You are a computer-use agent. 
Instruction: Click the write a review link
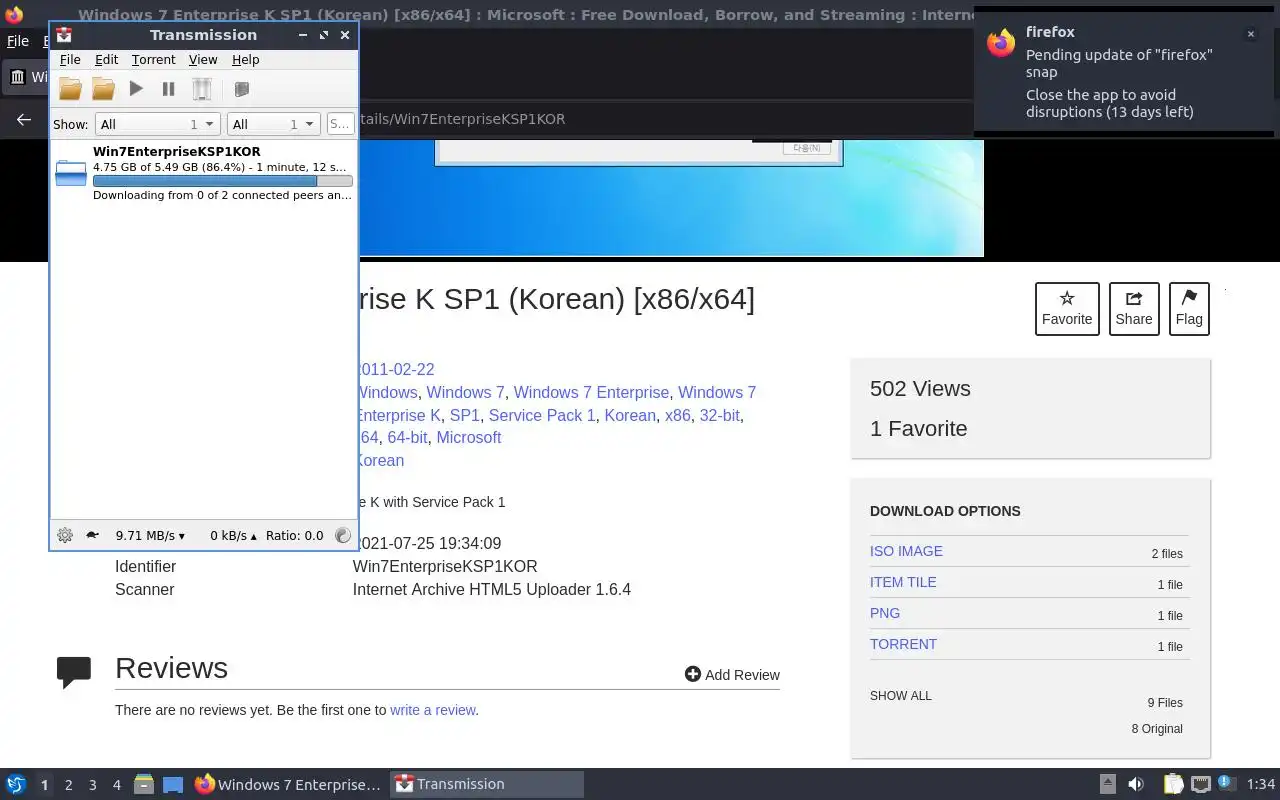[x=433, y=710]
